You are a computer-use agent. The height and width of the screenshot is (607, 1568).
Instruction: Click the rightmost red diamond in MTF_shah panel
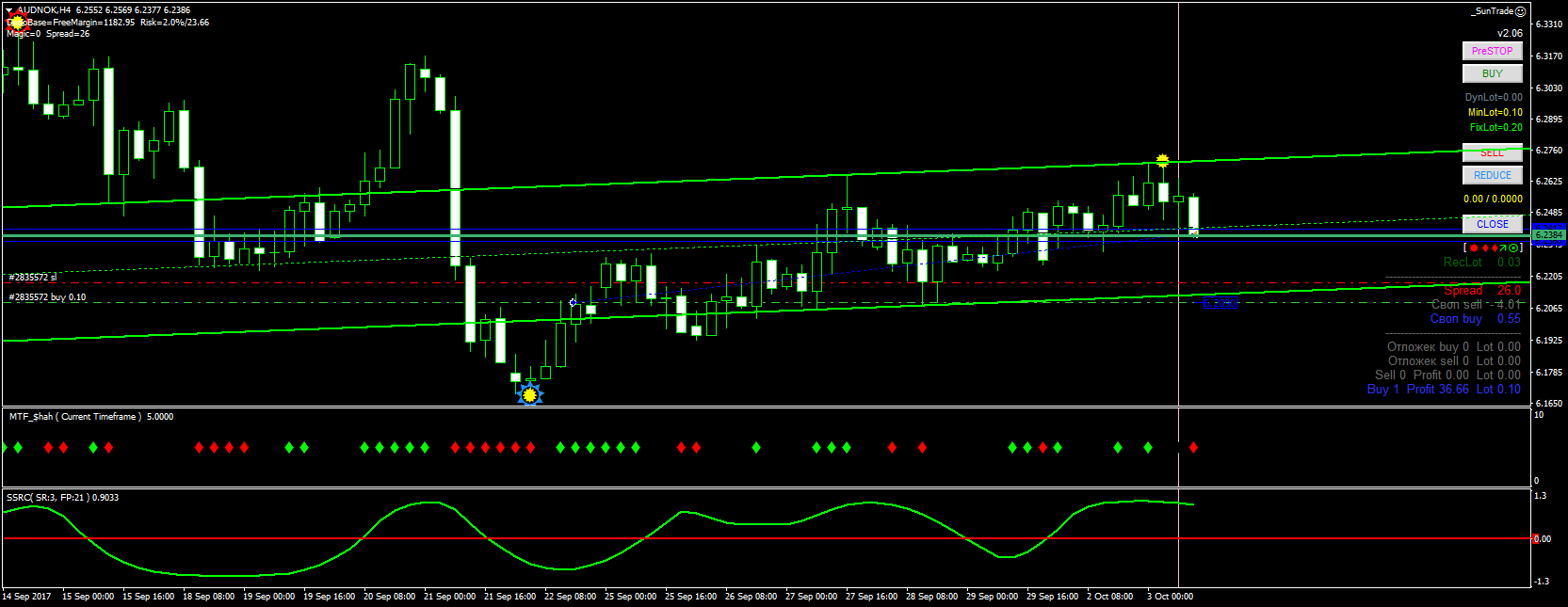[1193, 447]
